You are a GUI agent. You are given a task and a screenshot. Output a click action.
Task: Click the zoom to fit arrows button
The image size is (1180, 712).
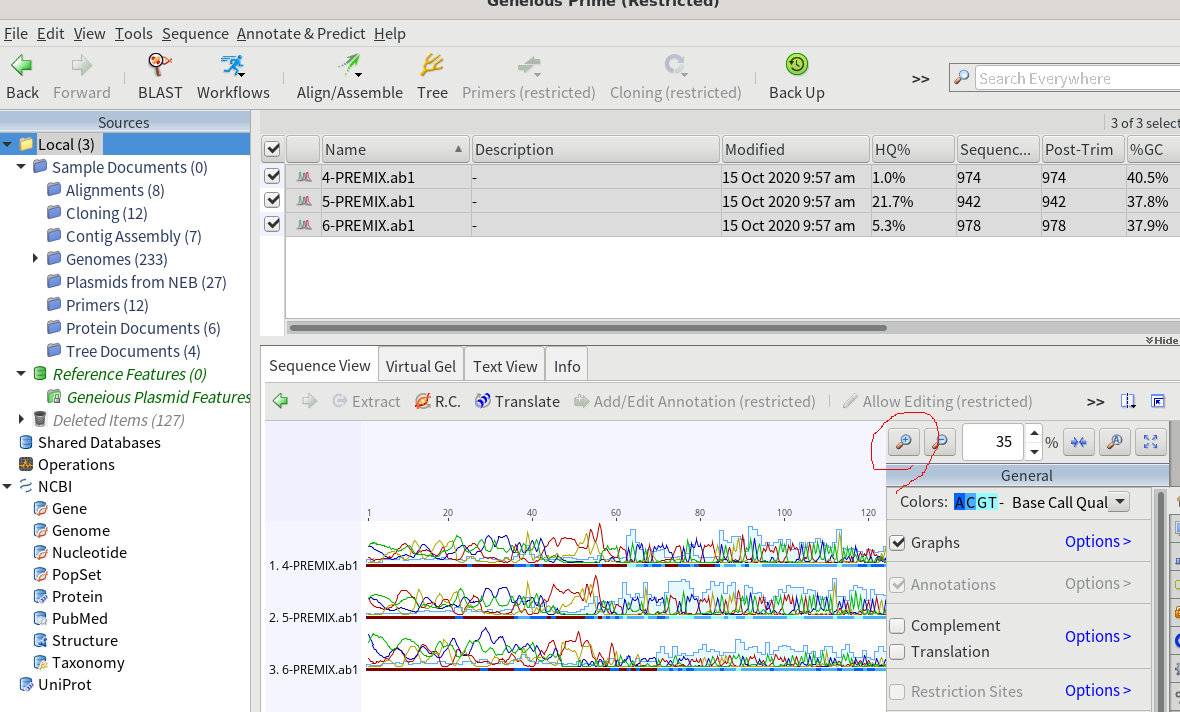pyautogui.click(x=1078, y=442)
